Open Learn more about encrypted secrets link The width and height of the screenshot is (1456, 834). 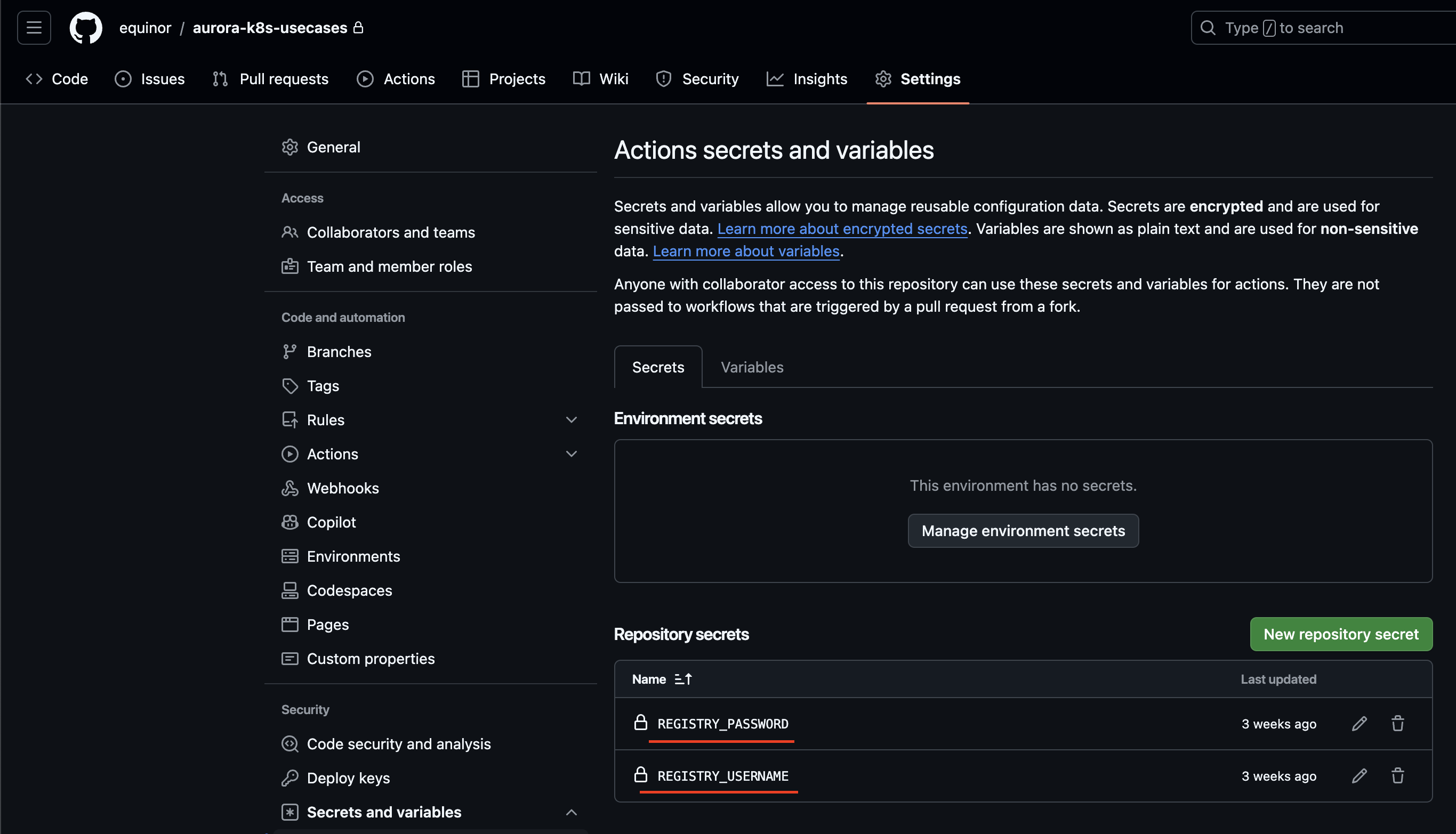tap(842, 229)
